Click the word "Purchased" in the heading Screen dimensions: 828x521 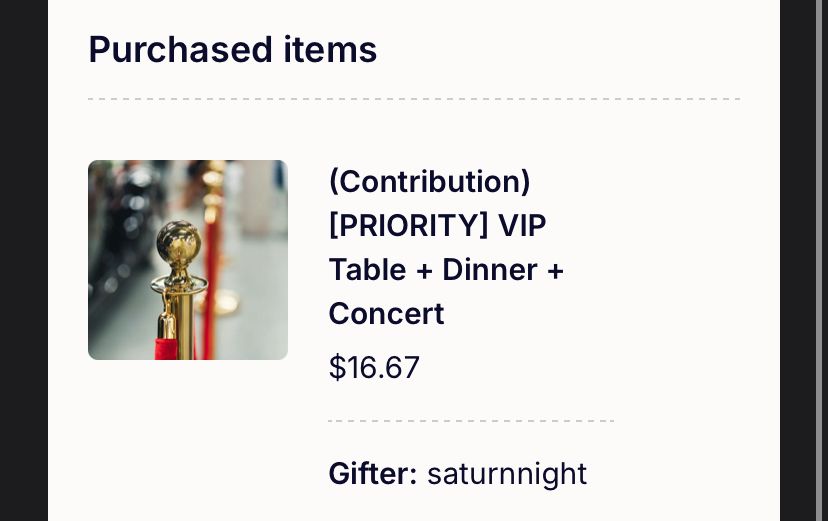coord(174,49)
